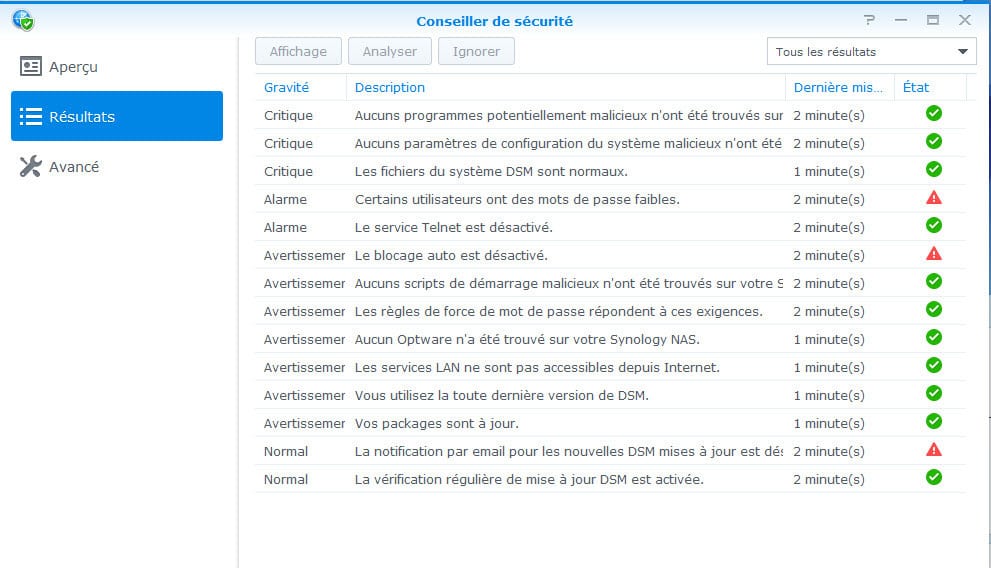Viewport: 991px width, 568px height.
Task: Sort by the État column header
Action: coord(930,87)
